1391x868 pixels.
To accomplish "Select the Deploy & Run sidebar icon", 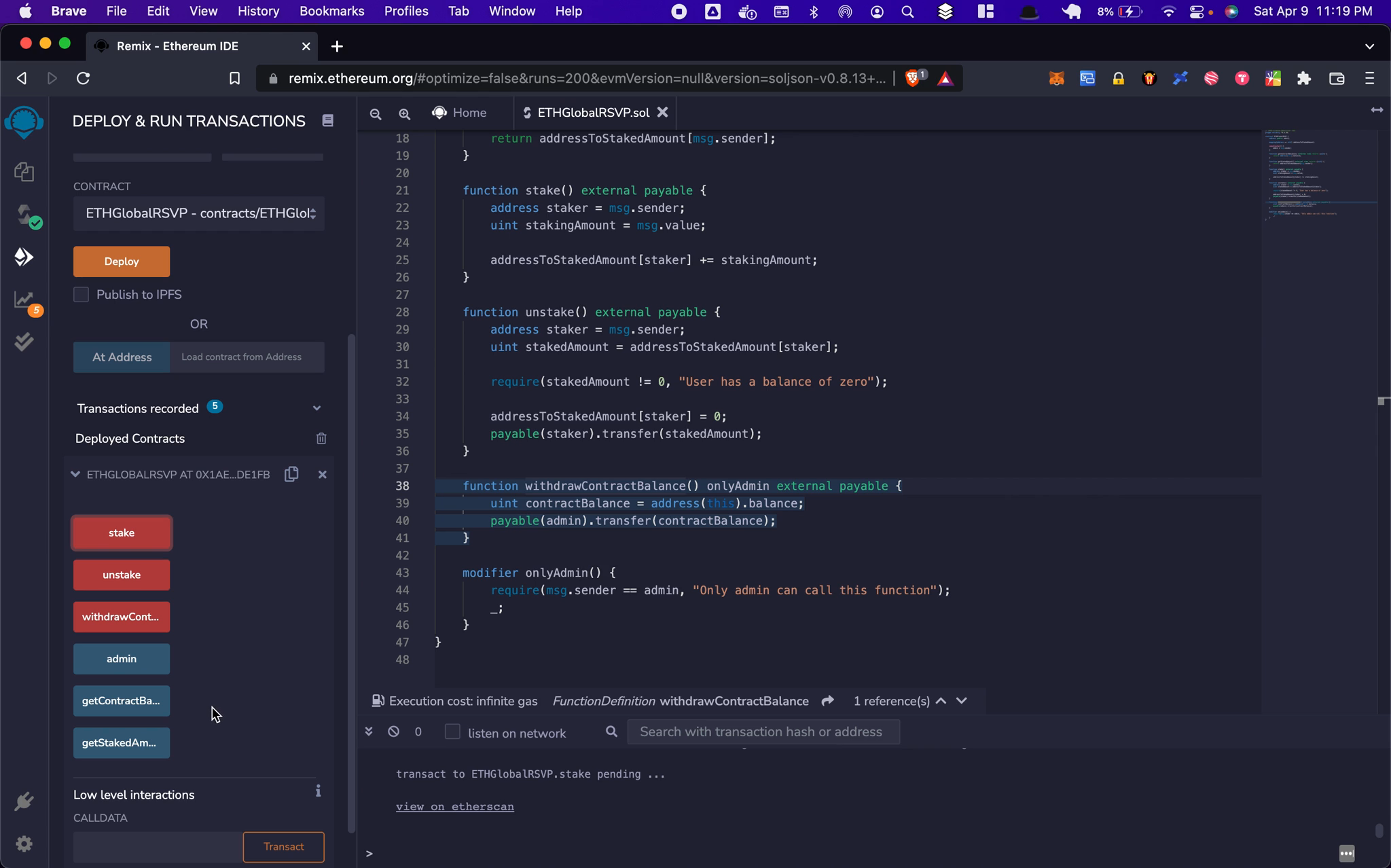I will (24, 257).
